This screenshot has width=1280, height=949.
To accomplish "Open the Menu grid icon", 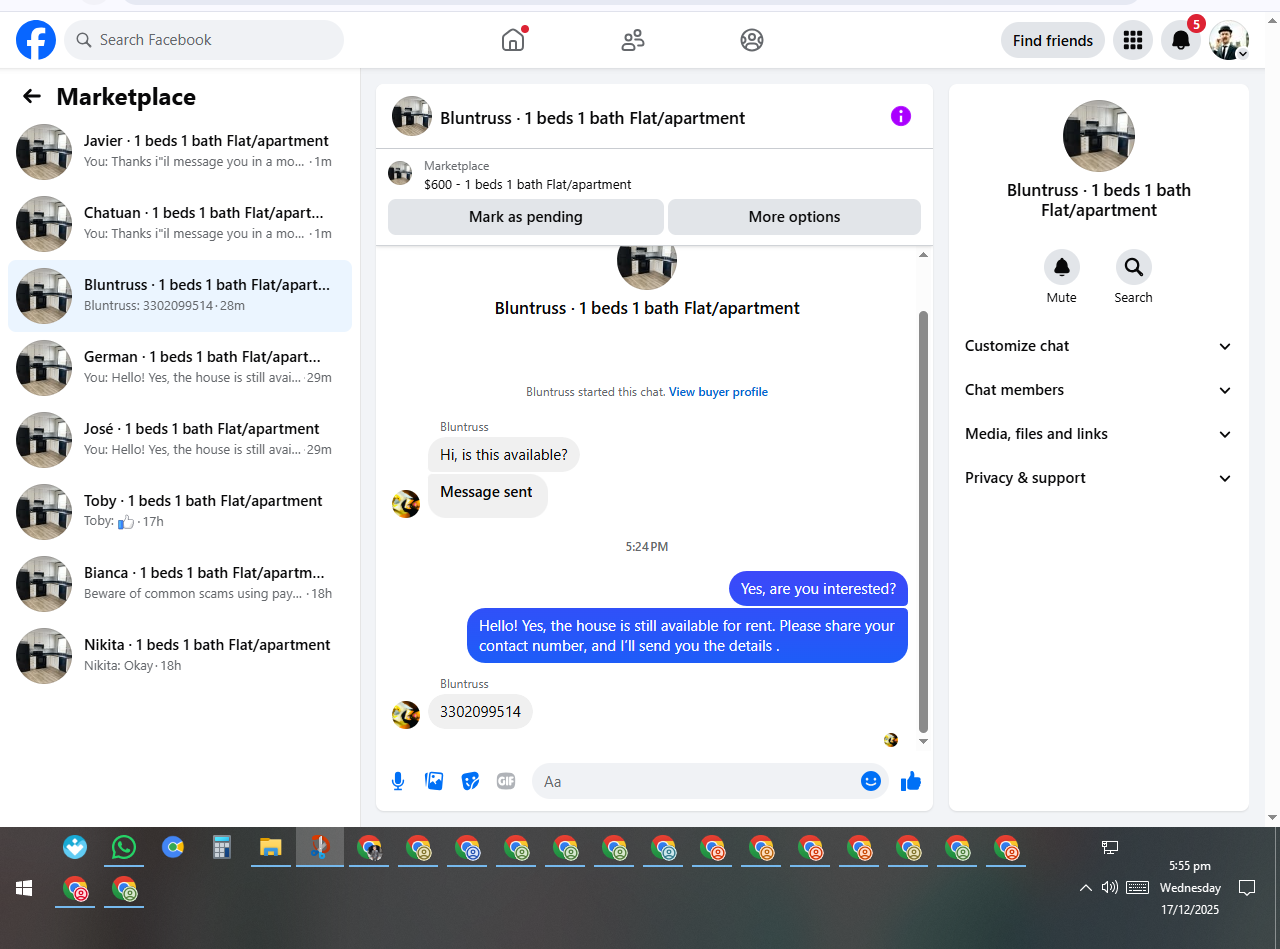I will click(x=1133, y=40).
